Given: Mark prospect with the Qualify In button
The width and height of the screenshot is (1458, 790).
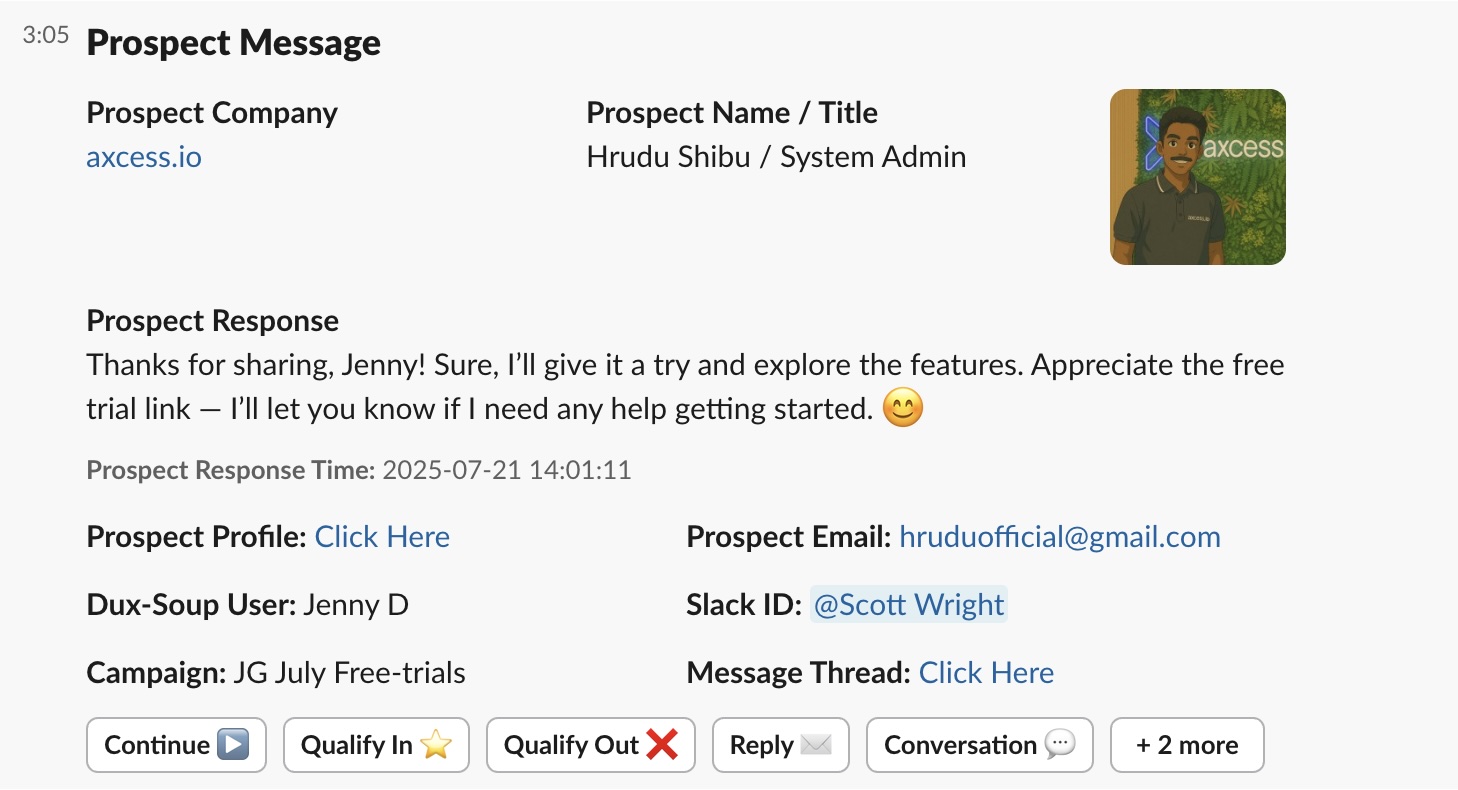Looking at the screenshot, I should [376, 745].
